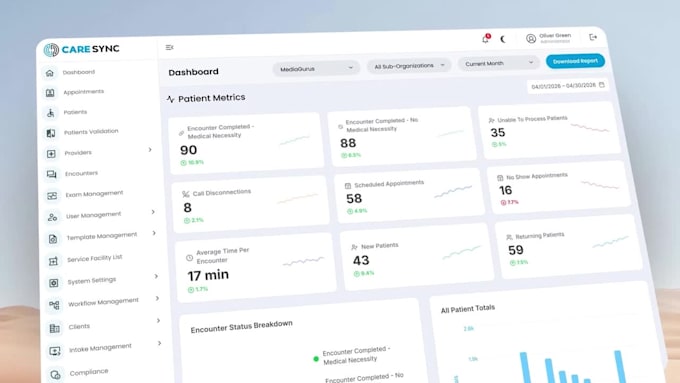Viewport: 680px width, 383px height.
Task: Click the Download Report button
Action: point(575,61)
